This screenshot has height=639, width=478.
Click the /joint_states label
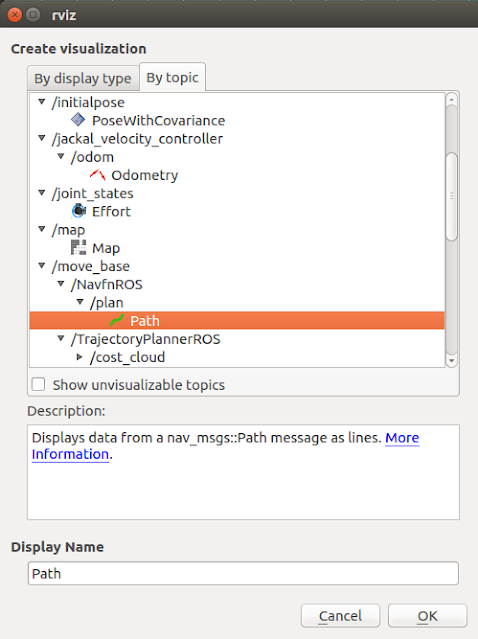tap(93, 194)
